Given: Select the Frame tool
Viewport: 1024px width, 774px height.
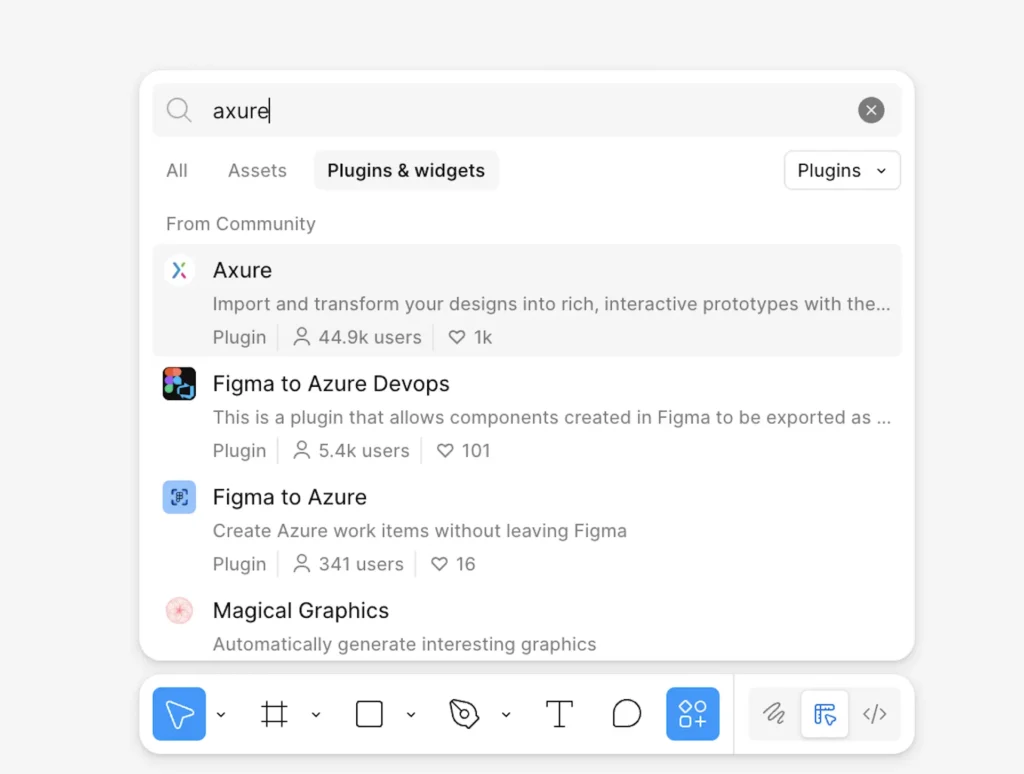Looking at the screenshot, I should coord(274,714).
